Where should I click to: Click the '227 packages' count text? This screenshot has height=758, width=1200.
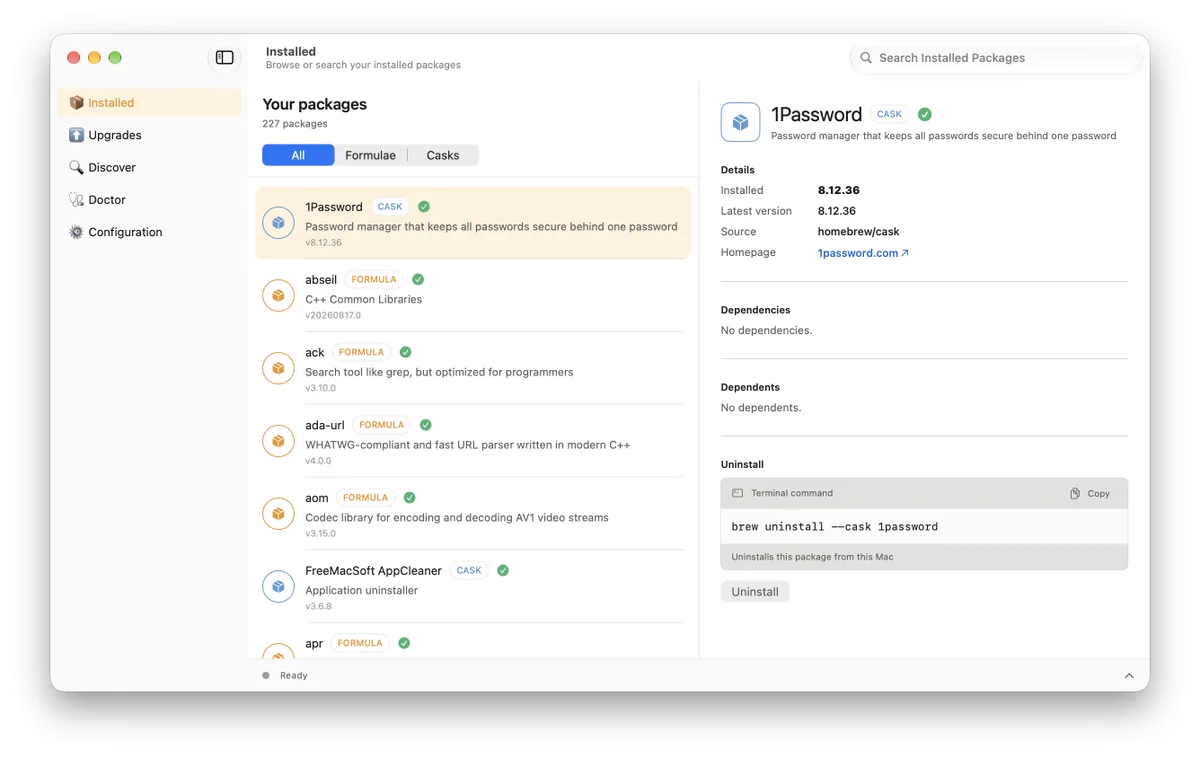point(295,124)
